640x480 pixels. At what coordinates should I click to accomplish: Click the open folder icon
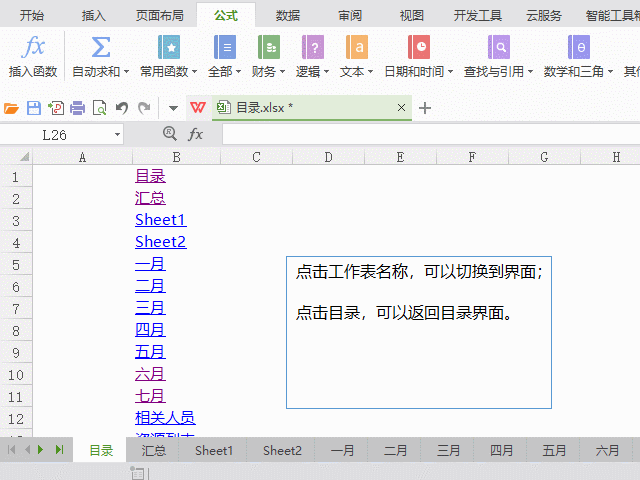click(12, 108)
